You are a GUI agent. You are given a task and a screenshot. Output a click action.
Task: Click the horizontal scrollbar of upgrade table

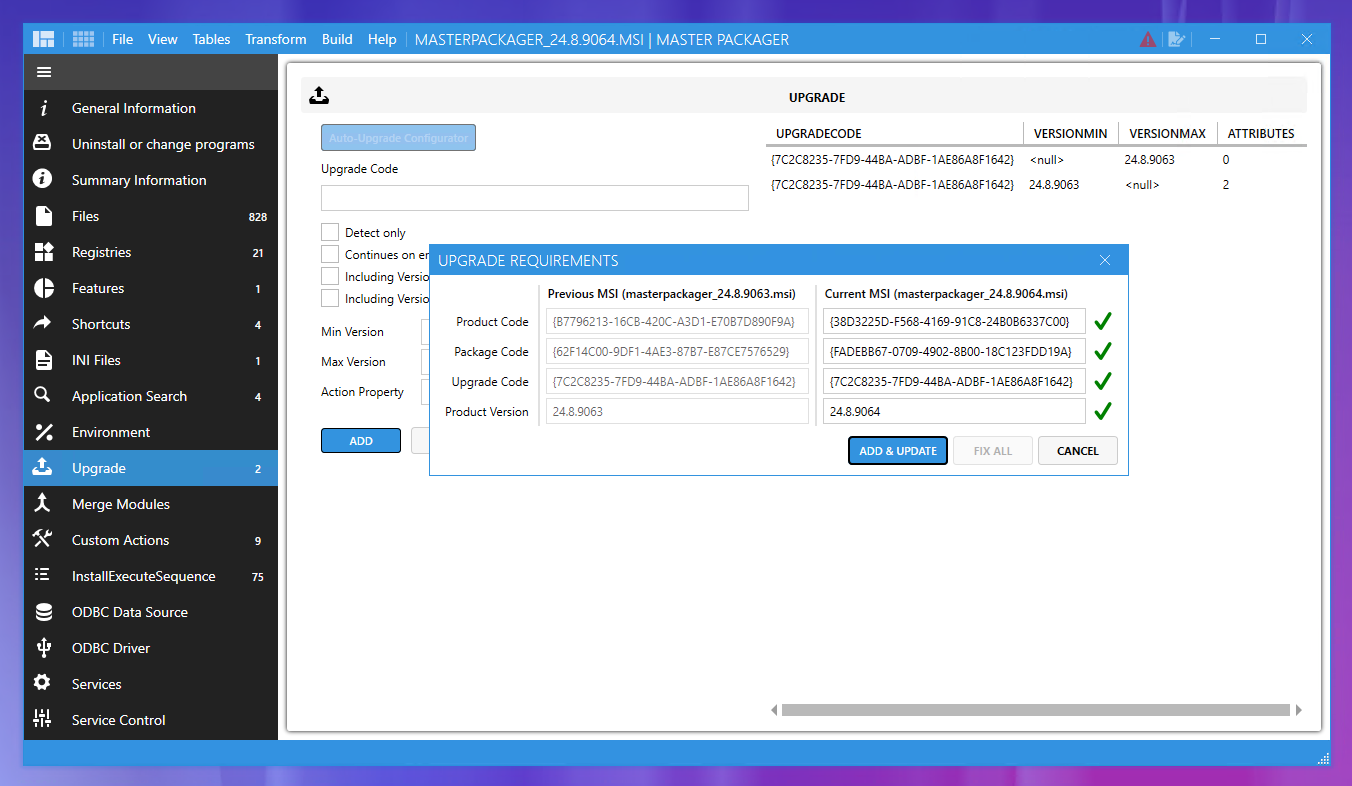[1036, 710]
